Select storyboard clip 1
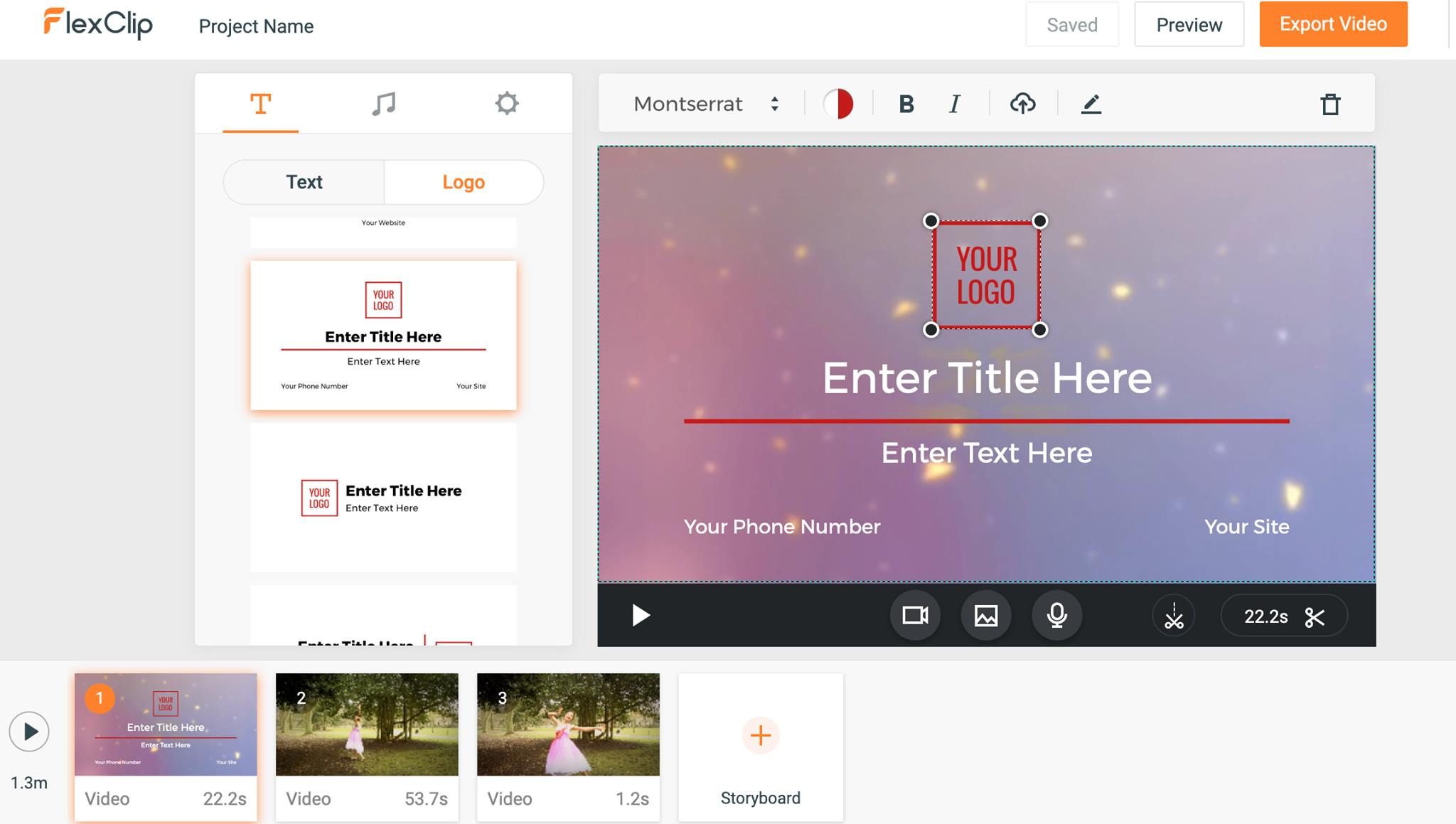 166,747
